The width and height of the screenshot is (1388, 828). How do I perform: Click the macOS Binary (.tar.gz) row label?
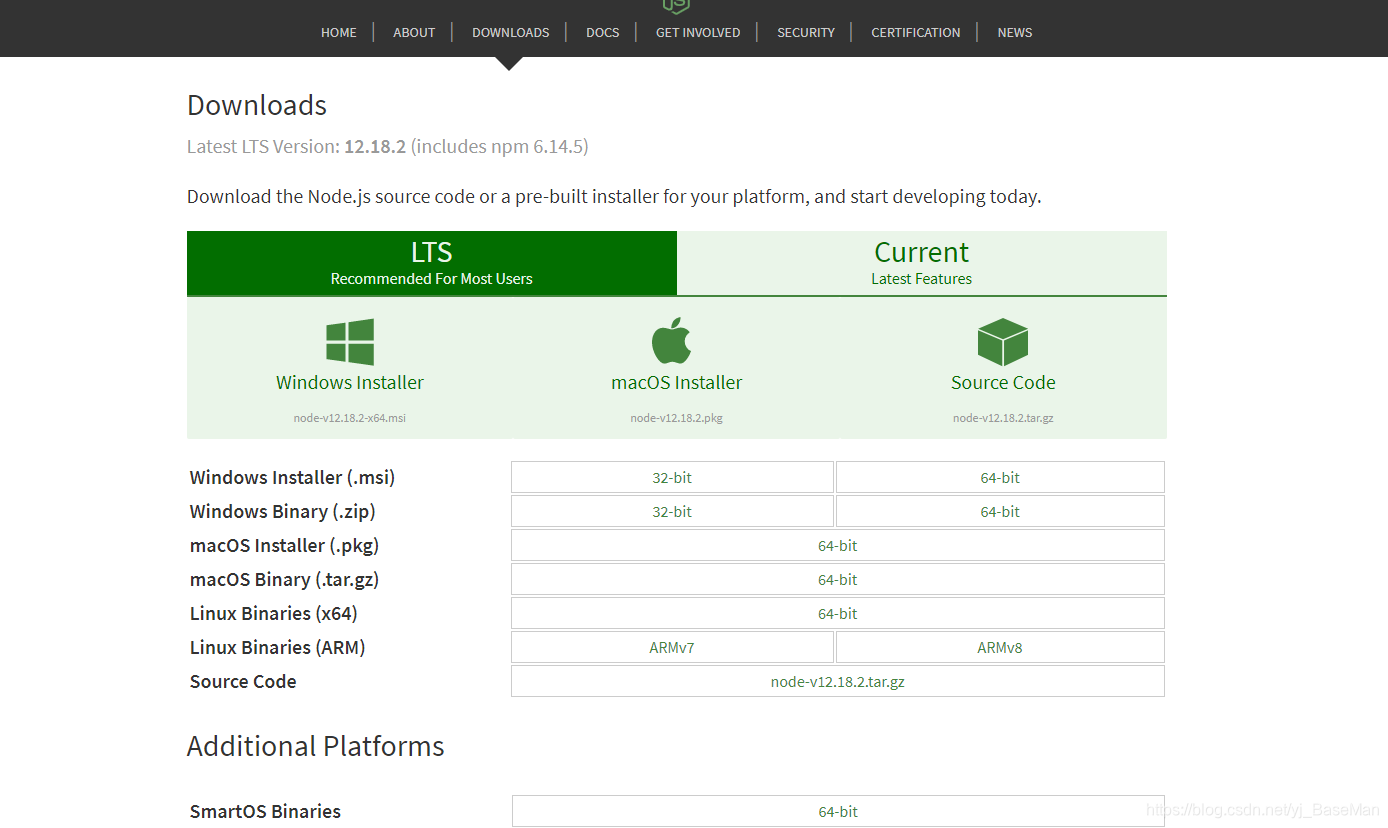[284, 580]
